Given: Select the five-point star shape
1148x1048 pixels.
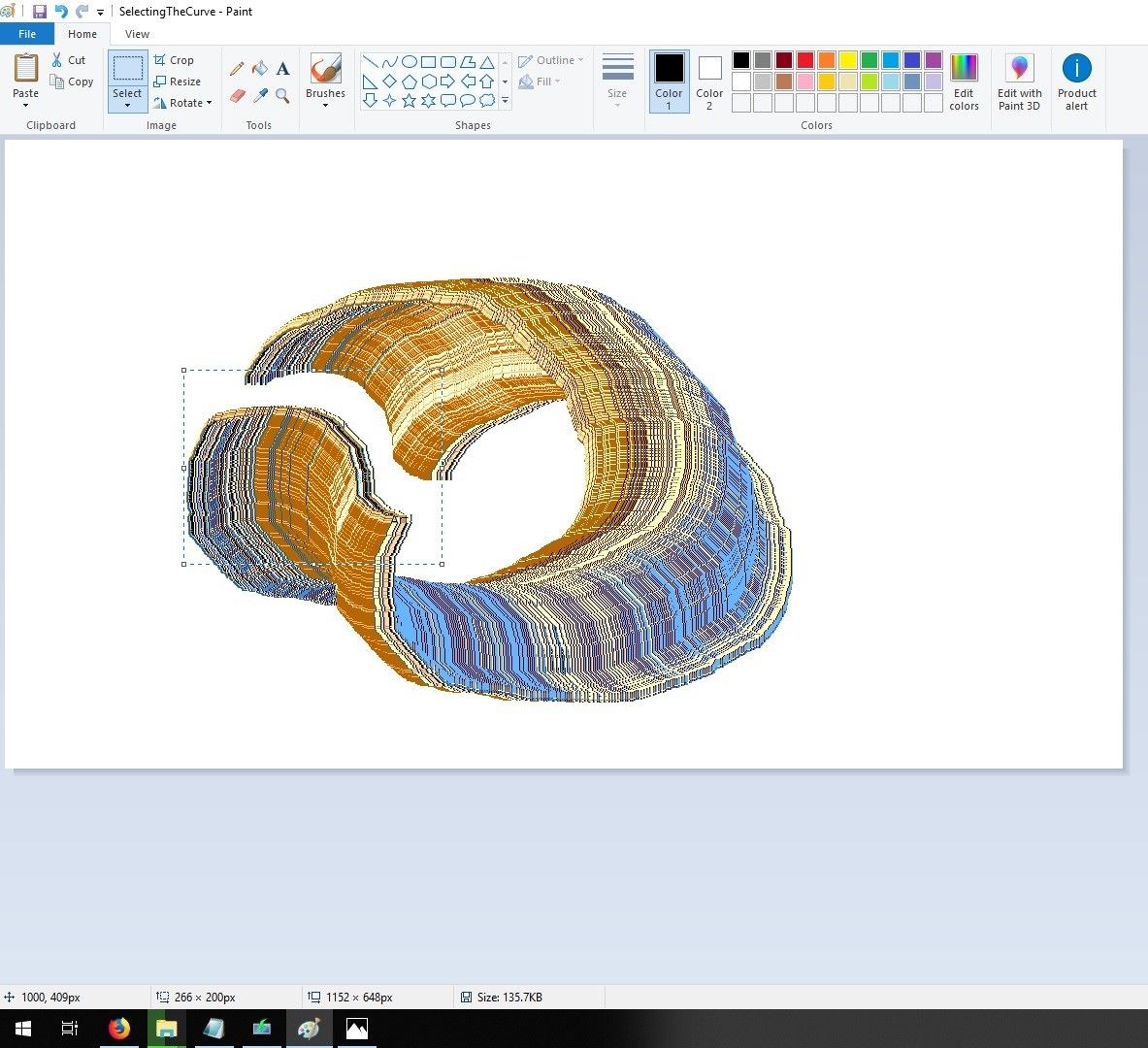Looking at the screenshot, I should [x=409, y=100].
